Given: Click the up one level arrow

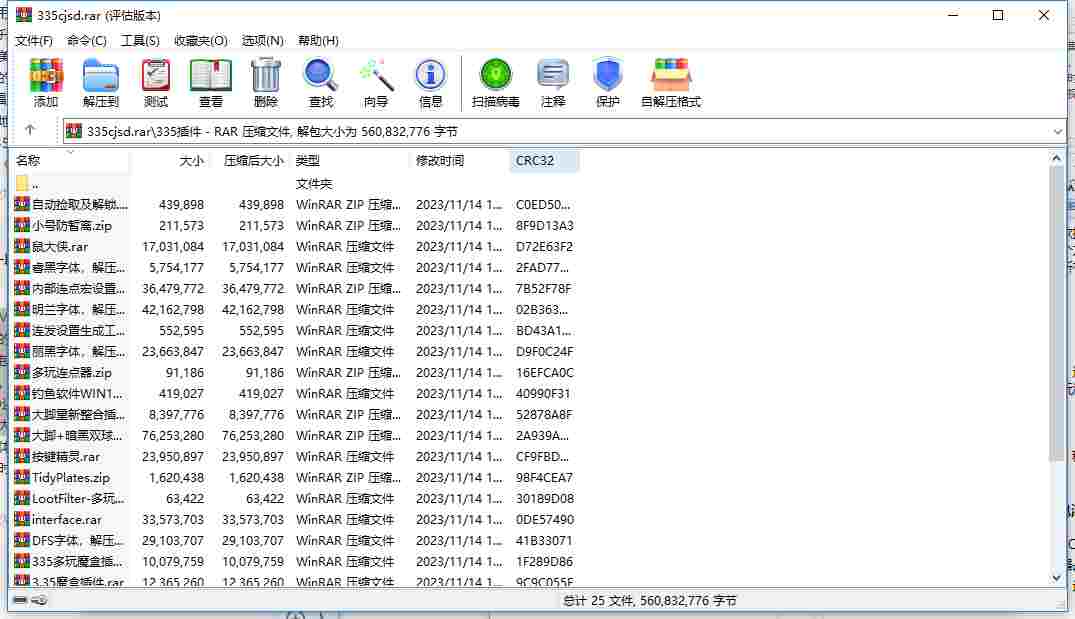Looking at the screenshot, I should click(29, 130).
